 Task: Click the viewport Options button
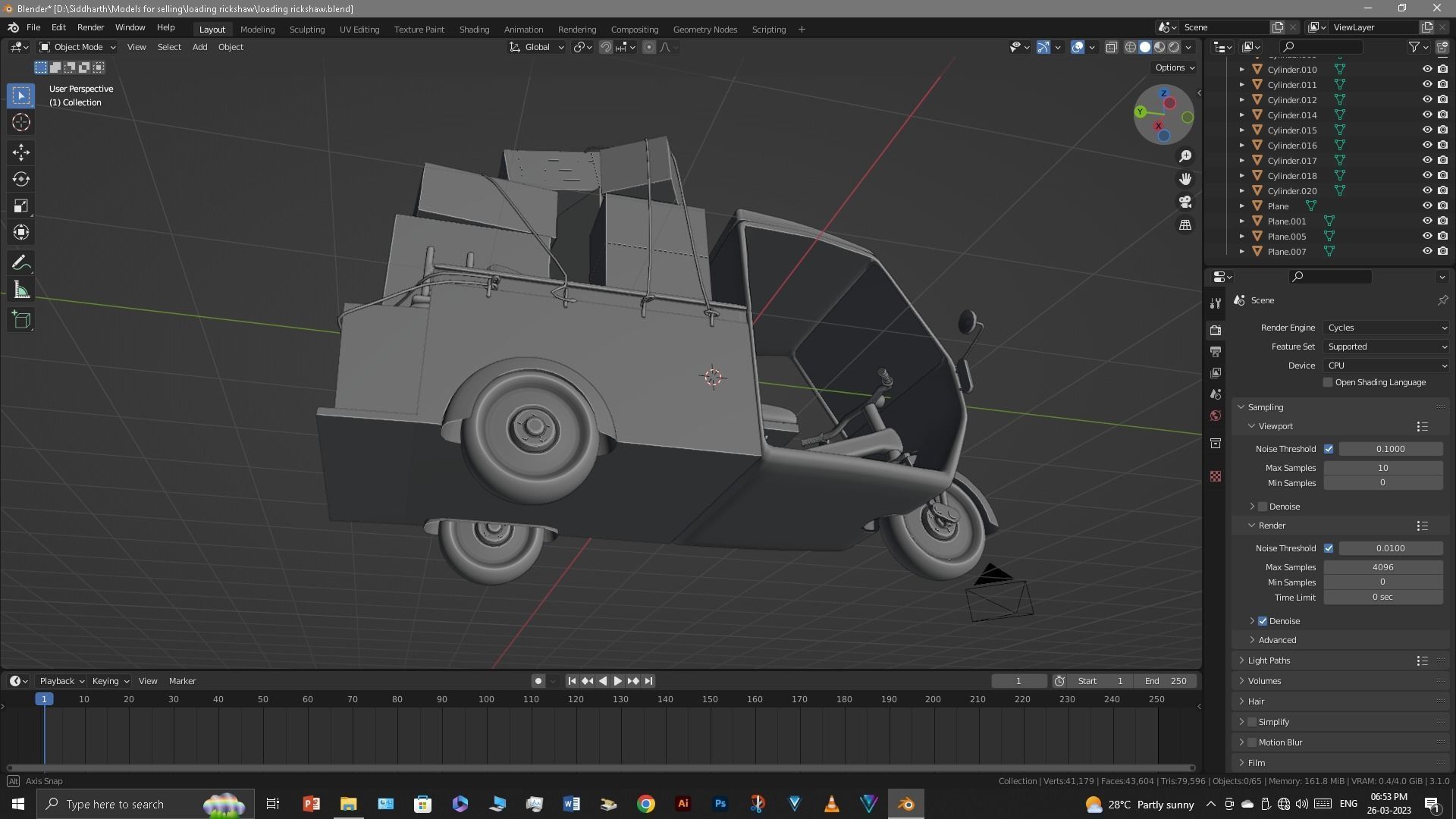(1174, 67)
